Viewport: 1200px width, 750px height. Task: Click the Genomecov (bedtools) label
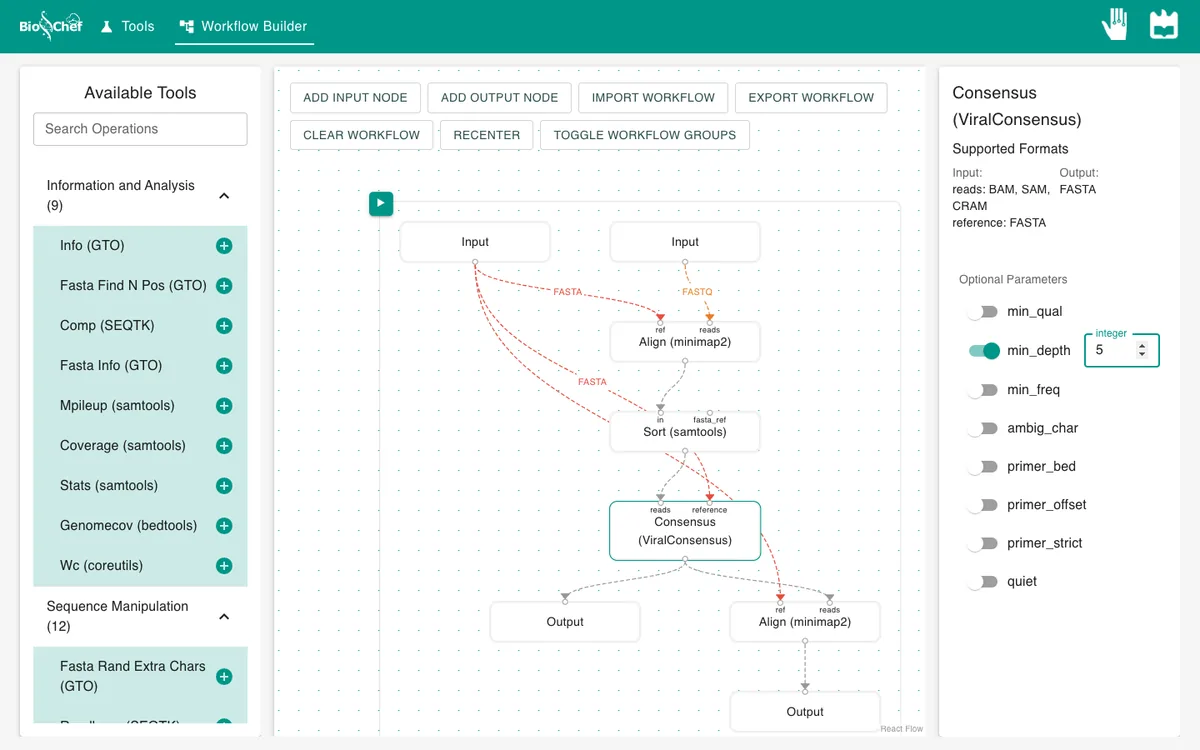[x=129, y=526]
